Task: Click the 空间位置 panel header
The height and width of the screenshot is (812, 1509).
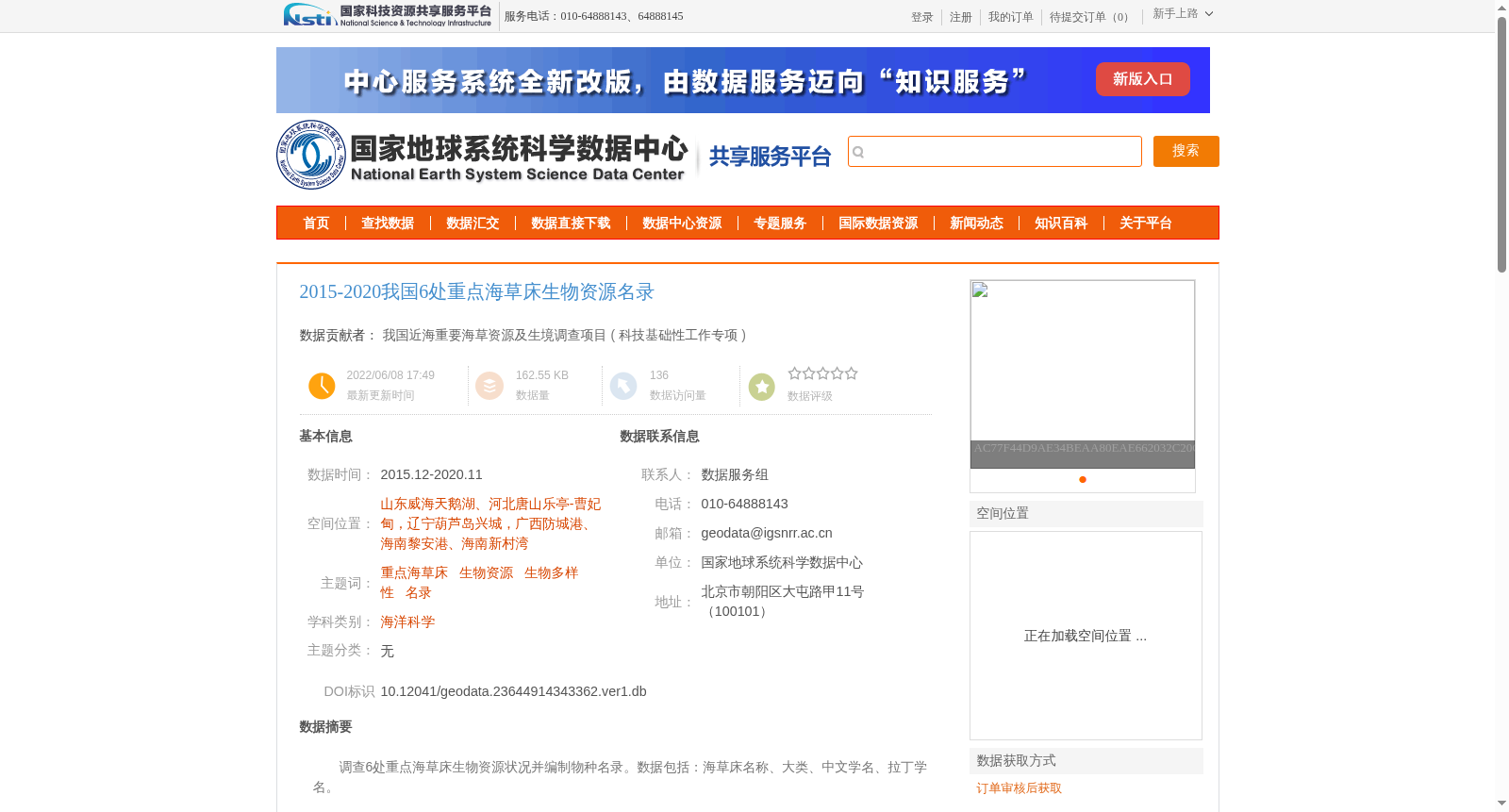Action: tap(1086, 513)
